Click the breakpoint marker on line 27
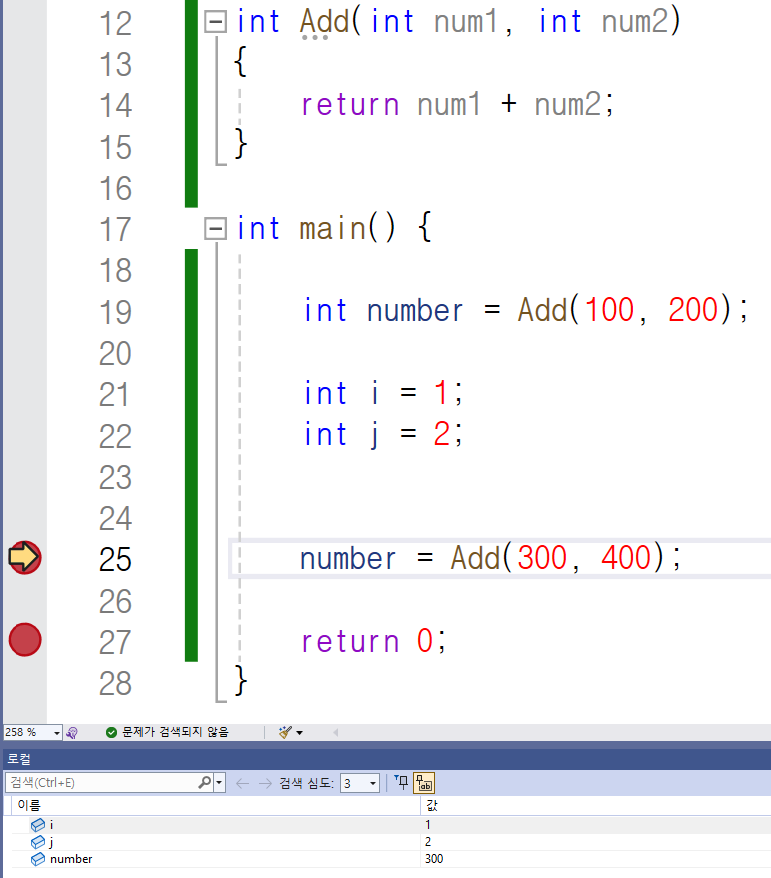 pyautogui.click(x=25, y=639)
